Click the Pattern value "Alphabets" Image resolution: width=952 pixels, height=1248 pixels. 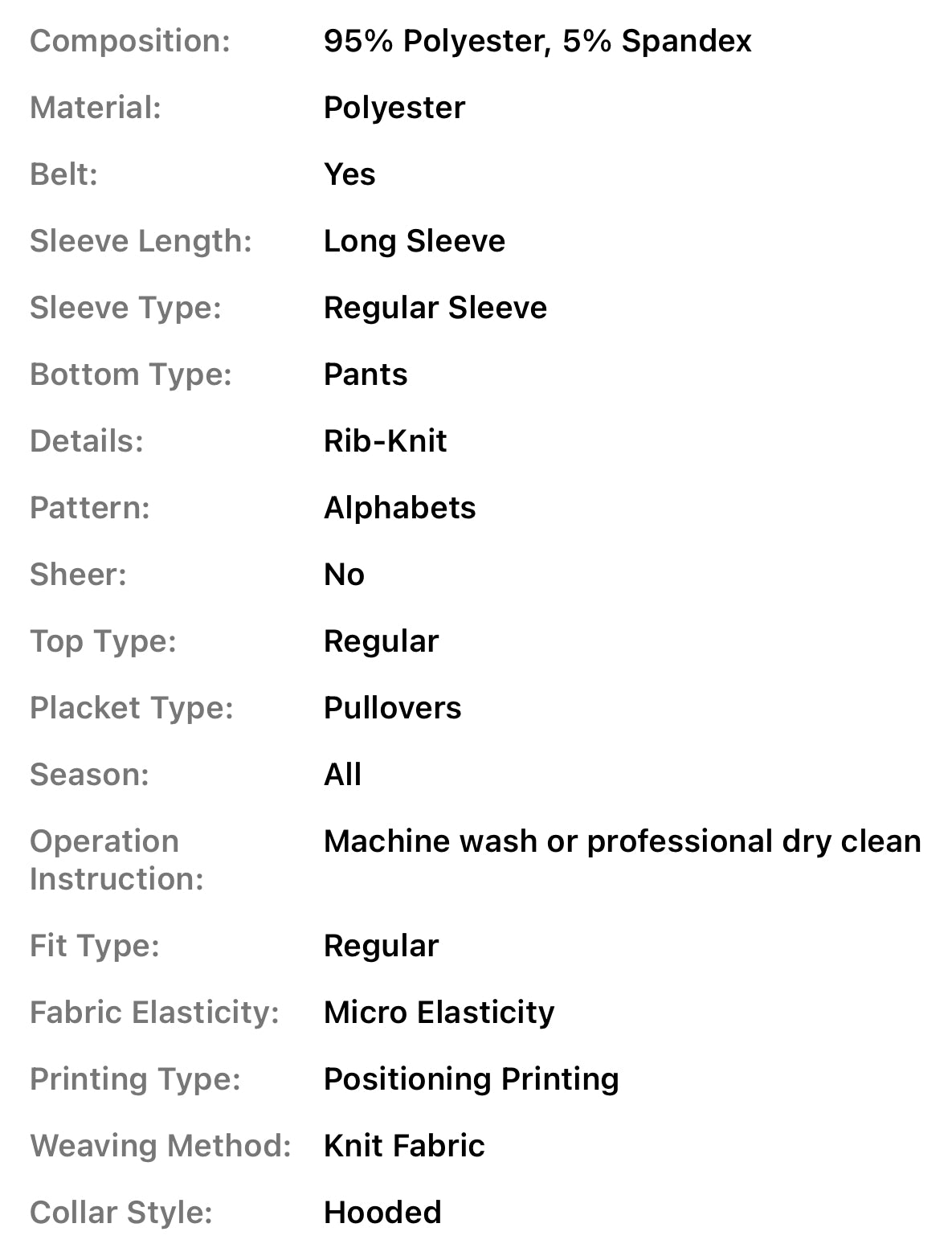[x=399, y=508]
